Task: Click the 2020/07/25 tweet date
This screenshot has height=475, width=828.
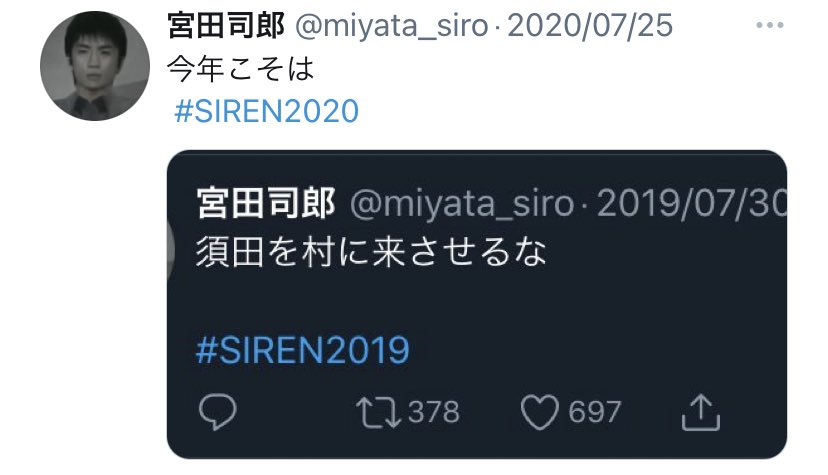Action: [590, 26]
